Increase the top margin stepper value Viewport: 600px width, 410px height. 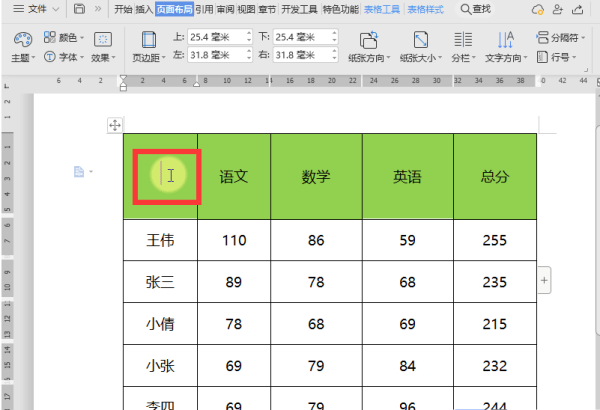click(x=249, y=33)
